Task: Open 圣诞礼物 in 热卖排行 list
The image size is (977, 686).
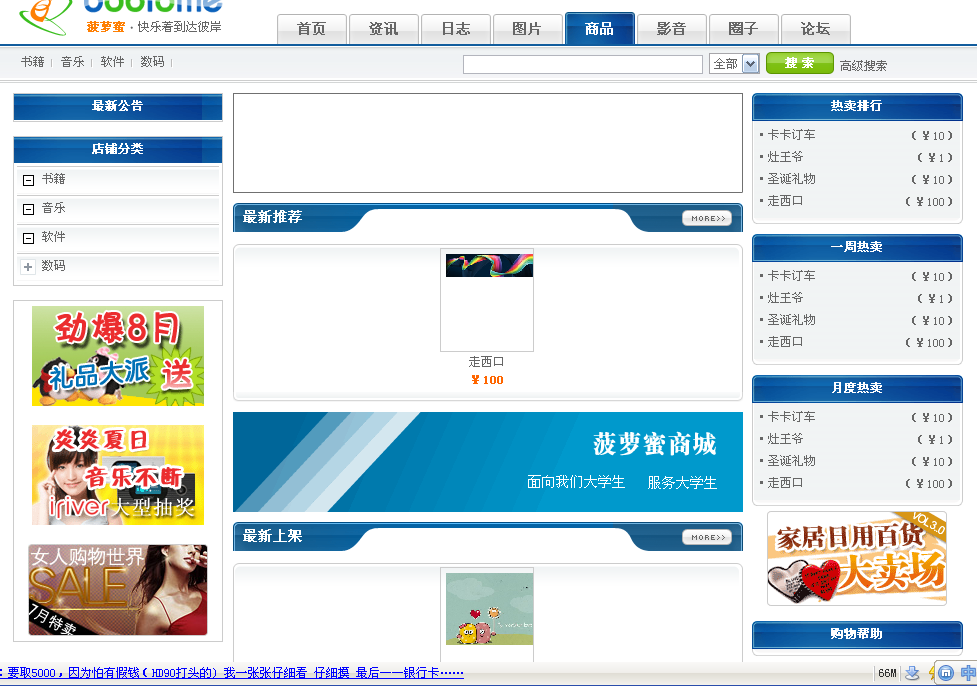Action: coord(791,179)
